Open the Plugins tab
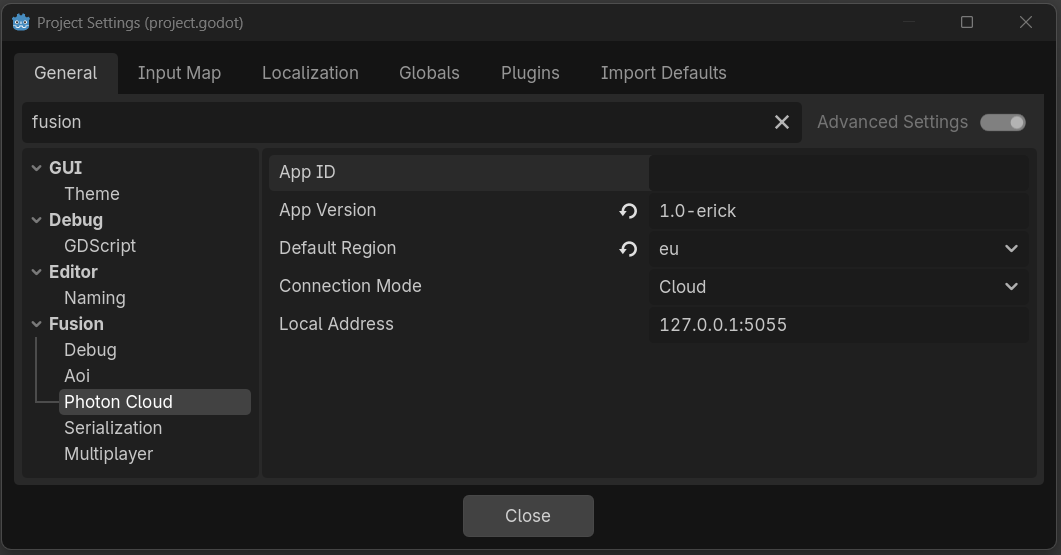1061x555 pixels. (530, 73)
